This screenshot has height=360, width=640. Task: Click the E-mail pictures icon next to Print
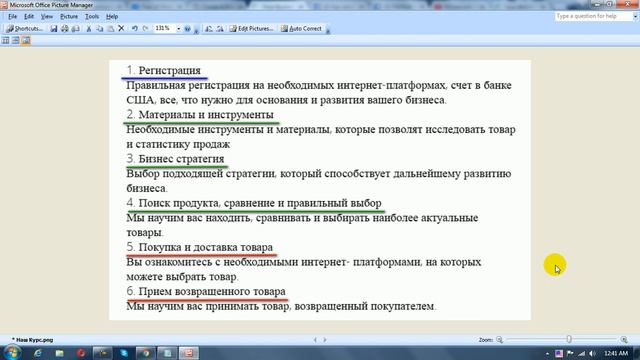pos(76,29)
